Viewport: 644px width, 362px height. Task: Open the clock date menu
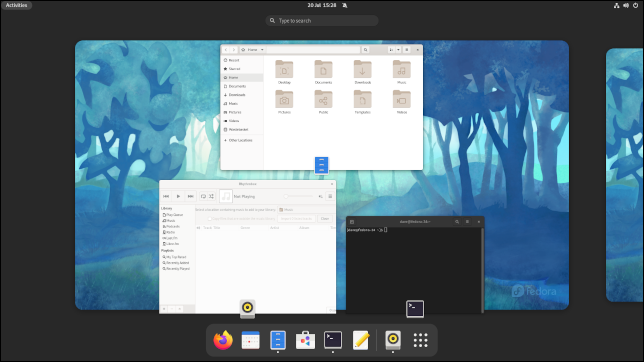coord(322,5)
